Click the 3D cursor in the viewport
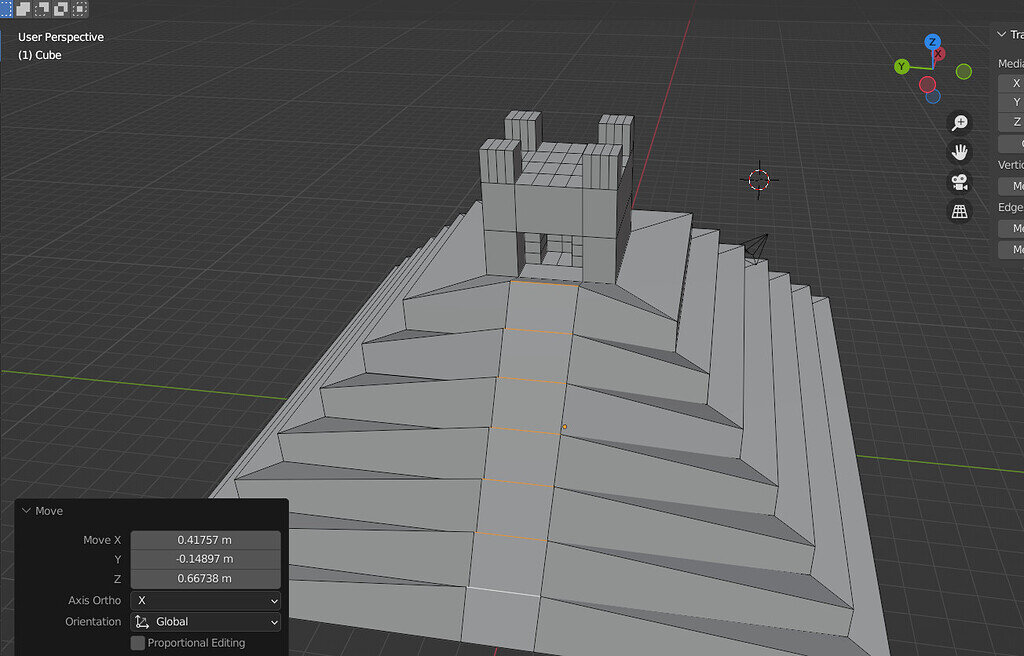The height and width of the screenshot is (656, 1024). tap(758, 180)
